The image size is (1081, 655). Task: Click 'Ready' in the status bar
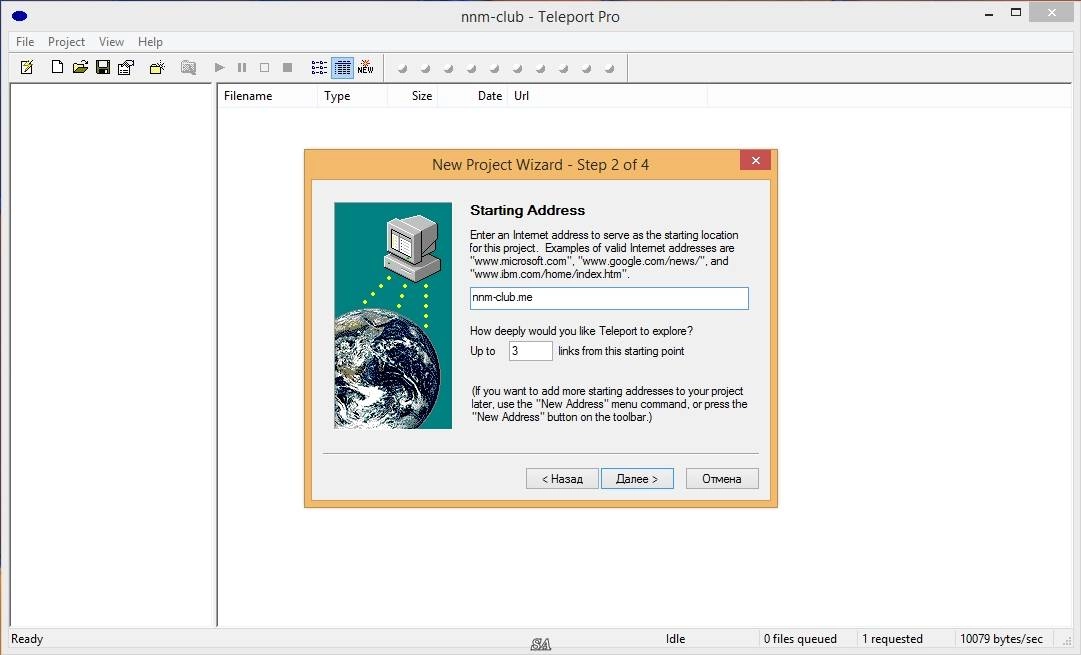point(27,639)
